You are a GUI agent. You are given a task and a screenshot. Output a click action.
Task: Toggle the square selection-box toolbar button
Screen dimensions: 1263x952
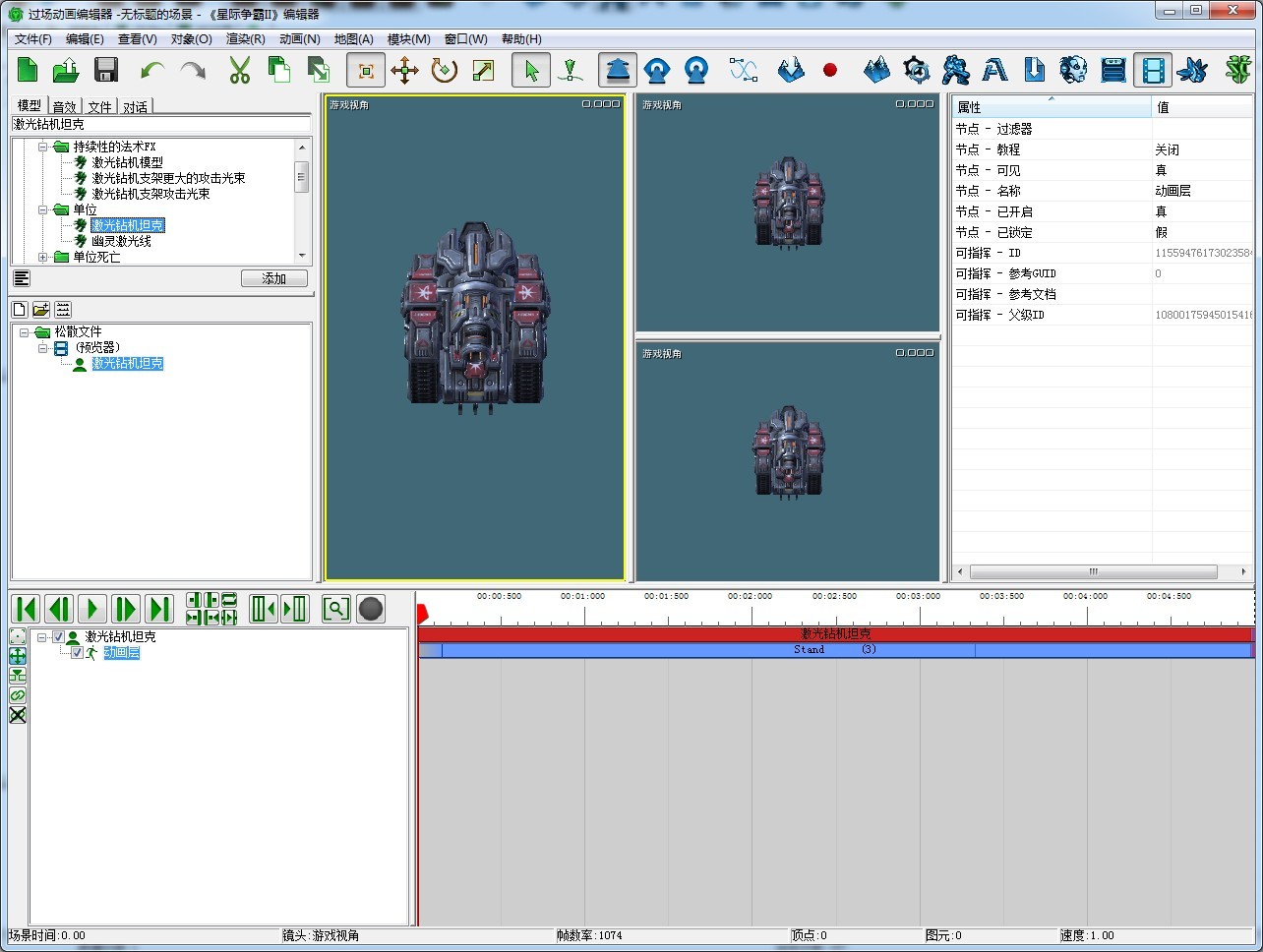tap(366, 70)
